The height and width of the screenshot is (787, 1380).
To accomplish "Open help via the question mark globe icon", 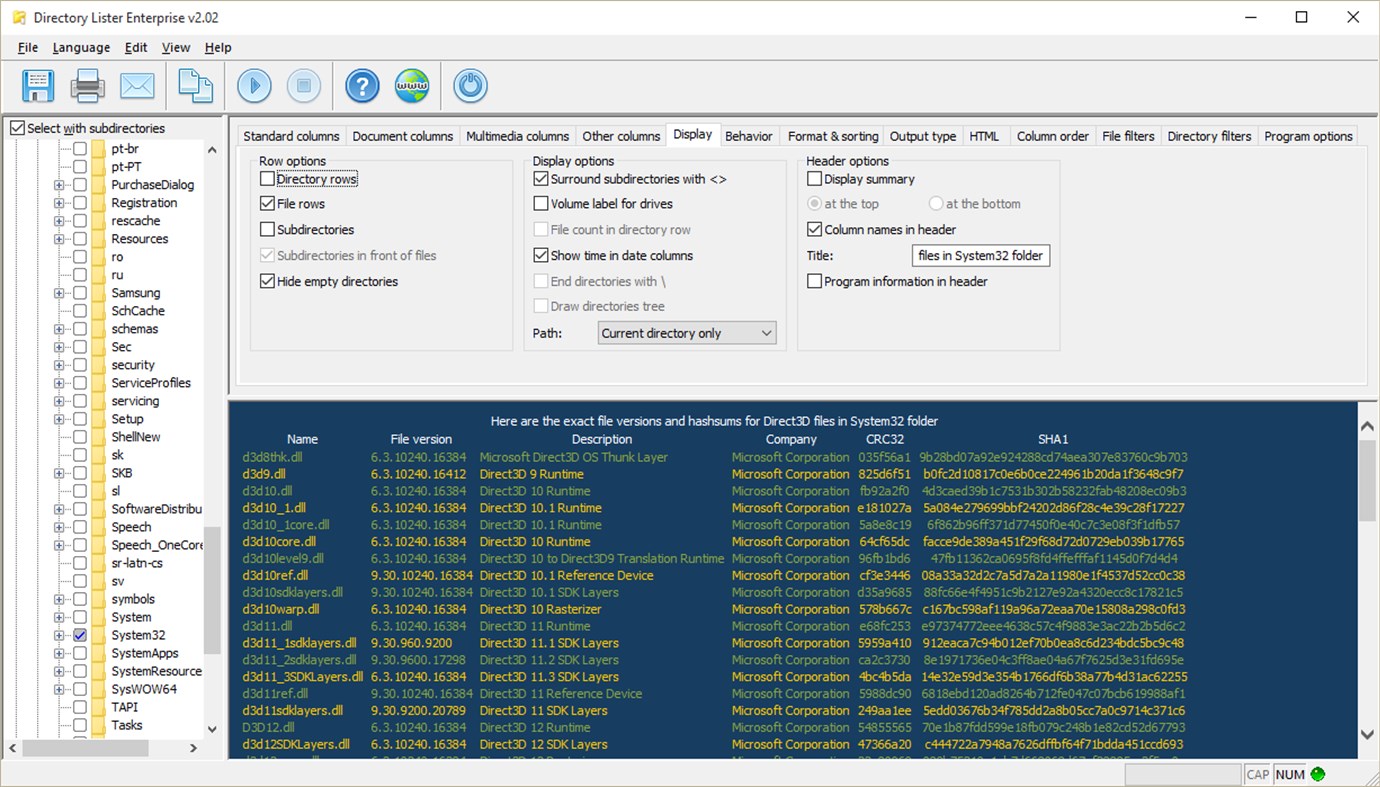I will 361,86.
